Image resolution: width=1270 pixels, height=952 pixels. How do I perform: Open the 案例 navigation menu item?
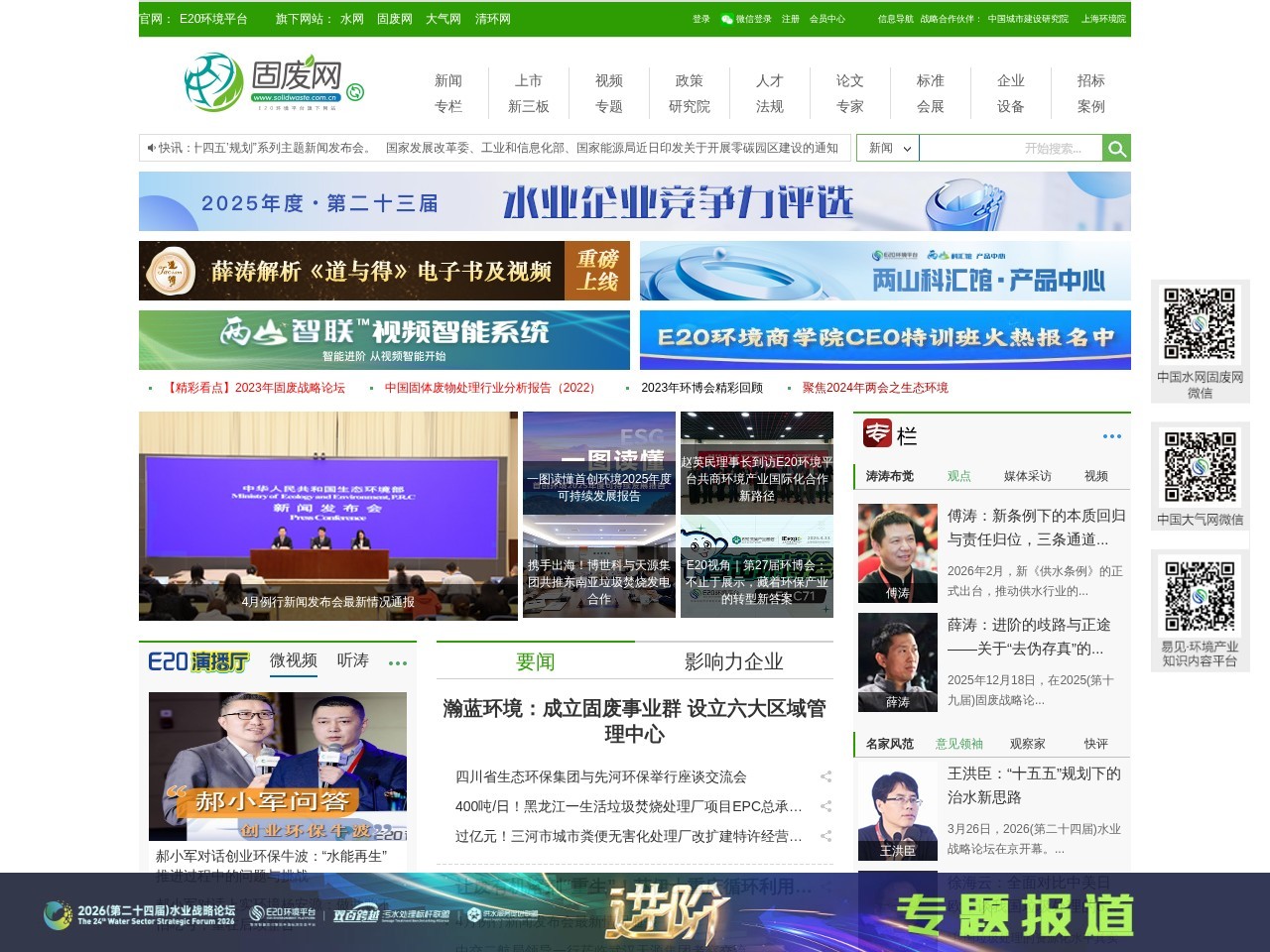[1091, 106]
